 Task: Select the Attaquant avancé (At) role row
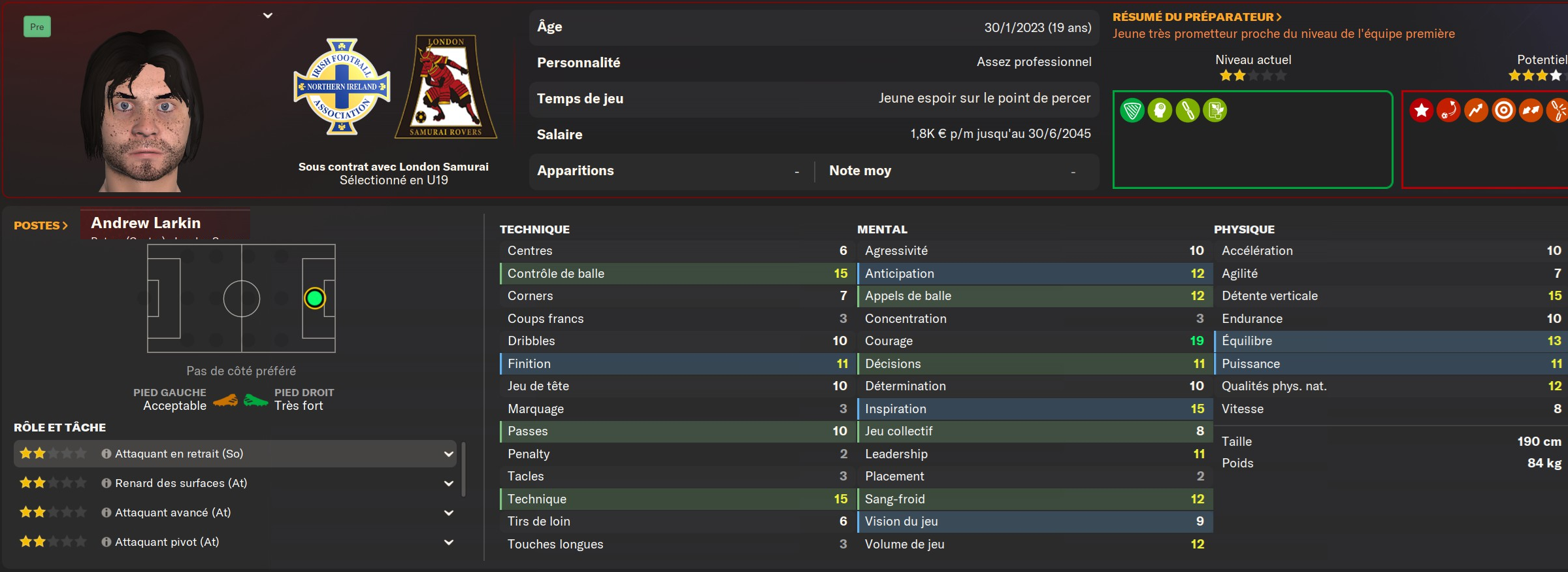click(235, 513)
